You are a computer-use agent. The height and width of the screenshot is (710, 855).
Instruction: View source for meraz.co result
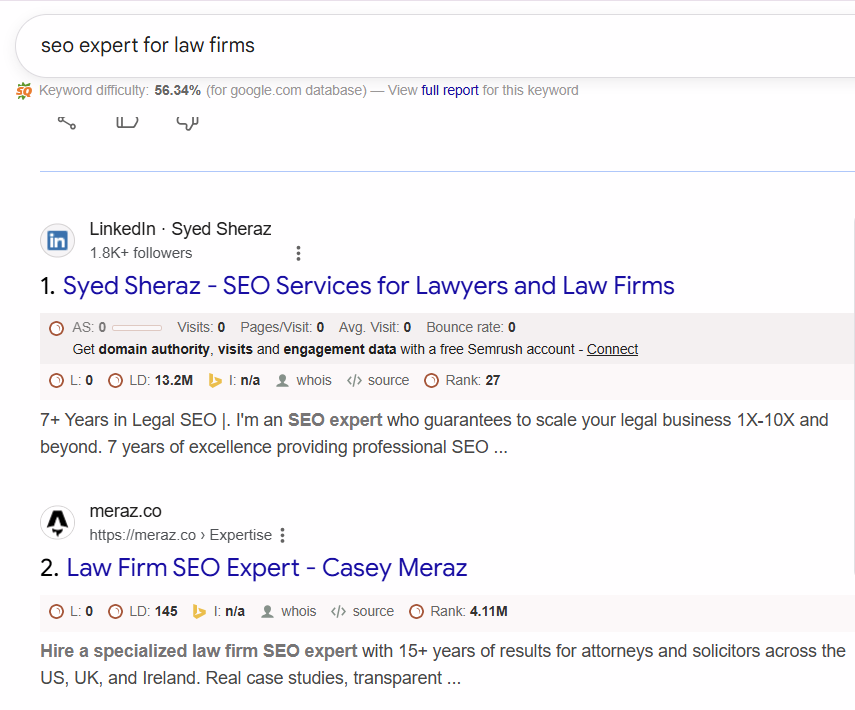[373, 611]
